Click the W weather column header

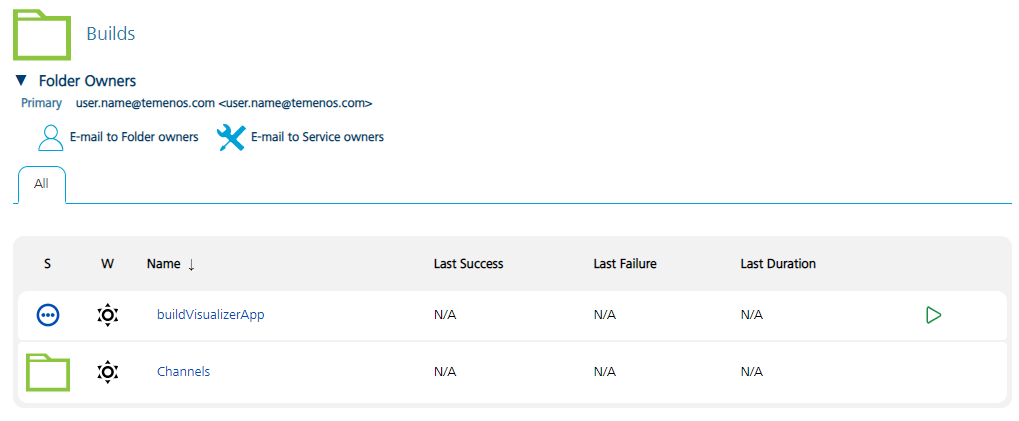[x=107, y=264]
